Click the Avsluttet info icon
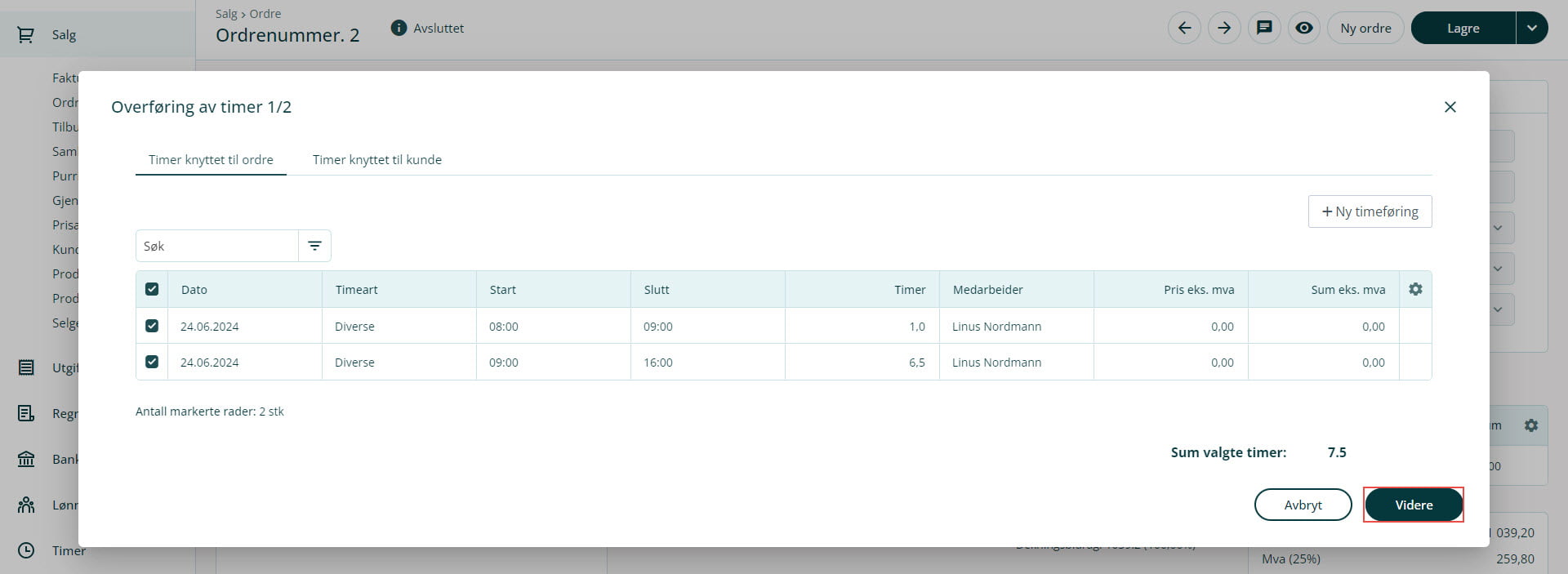 pos(399,28)
